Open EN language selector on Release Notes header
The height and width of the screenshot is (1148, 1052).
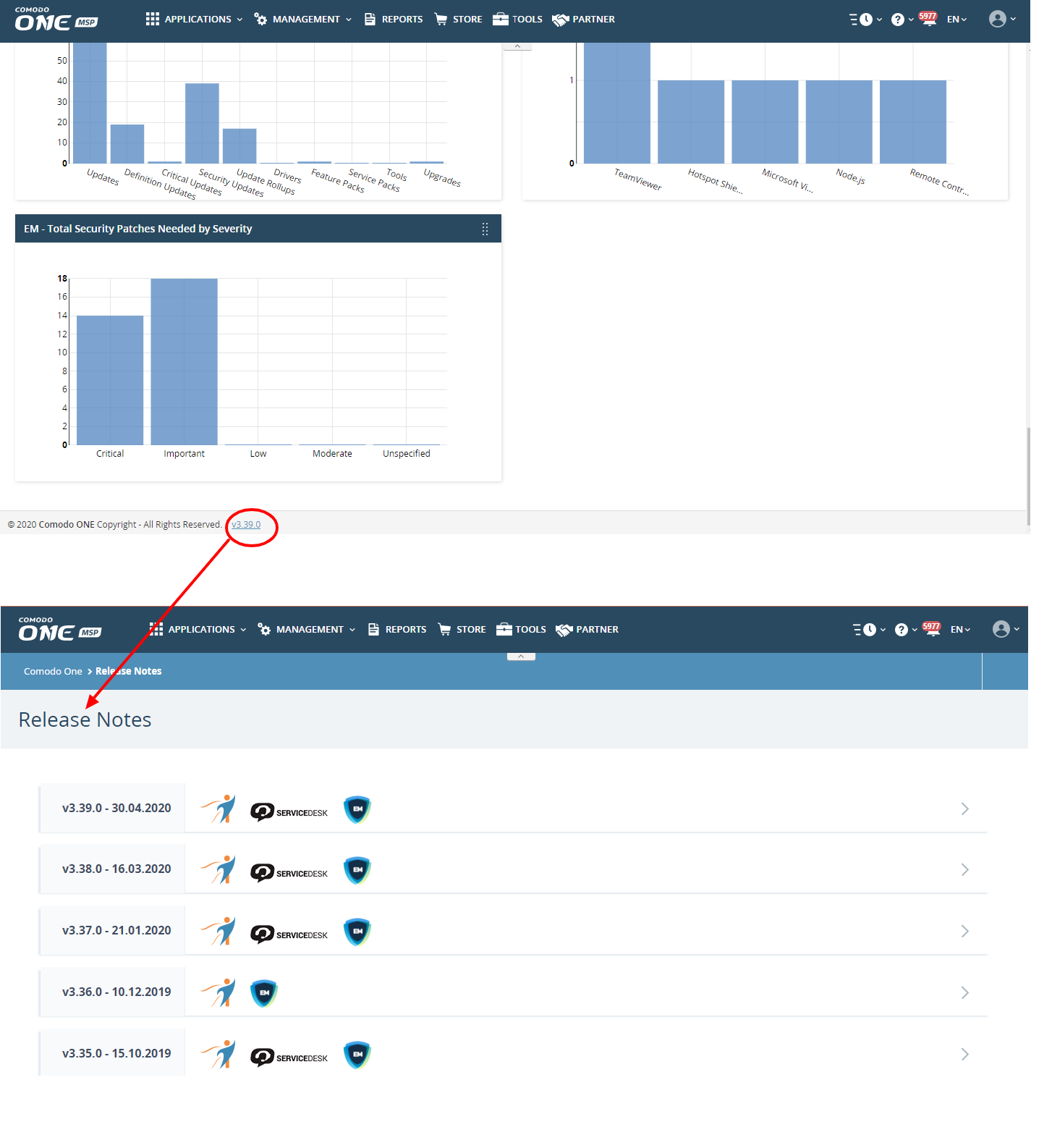tap(960, 630)
